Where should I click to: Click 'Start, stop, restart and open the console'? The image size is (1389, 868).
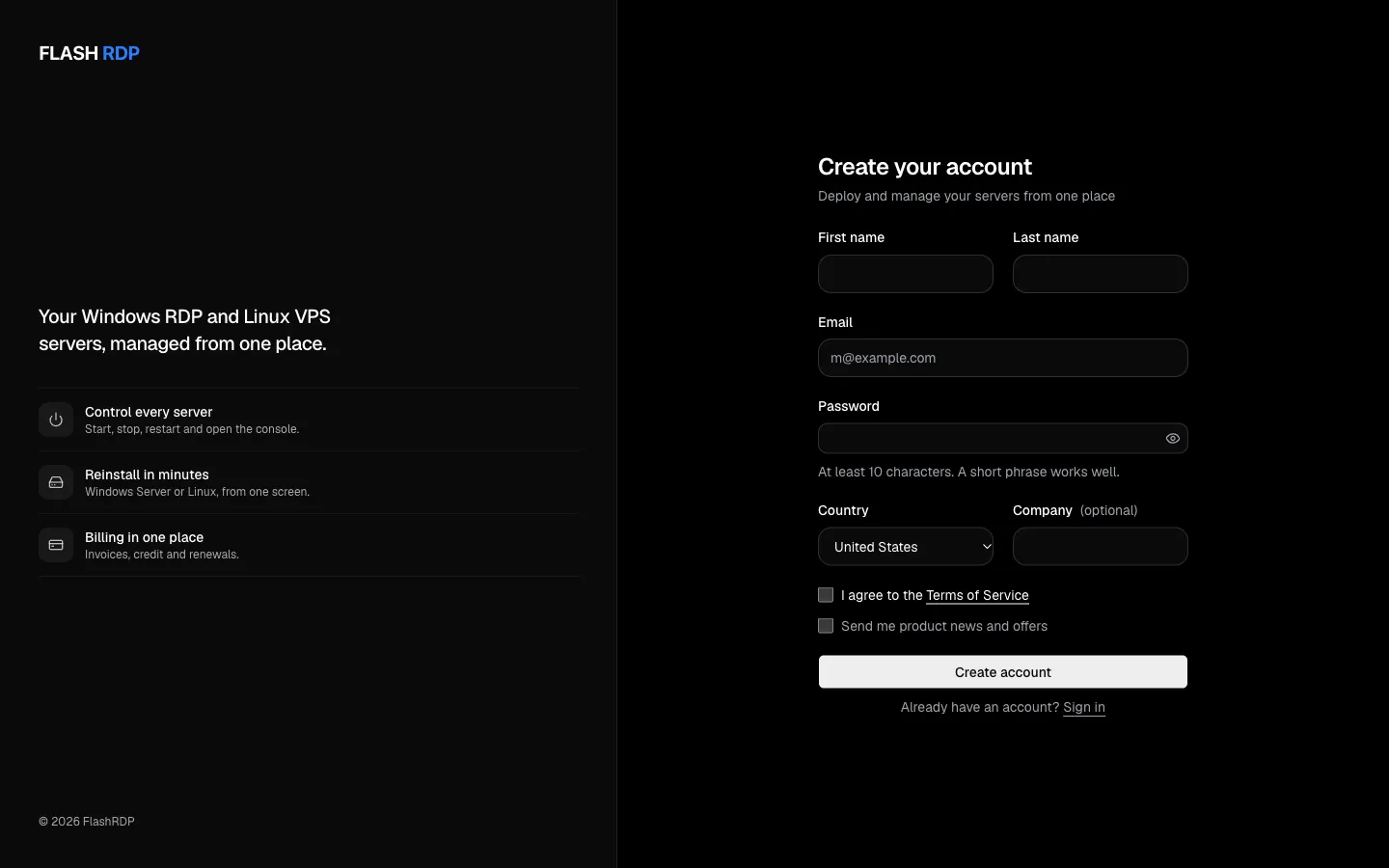[192, 429]
